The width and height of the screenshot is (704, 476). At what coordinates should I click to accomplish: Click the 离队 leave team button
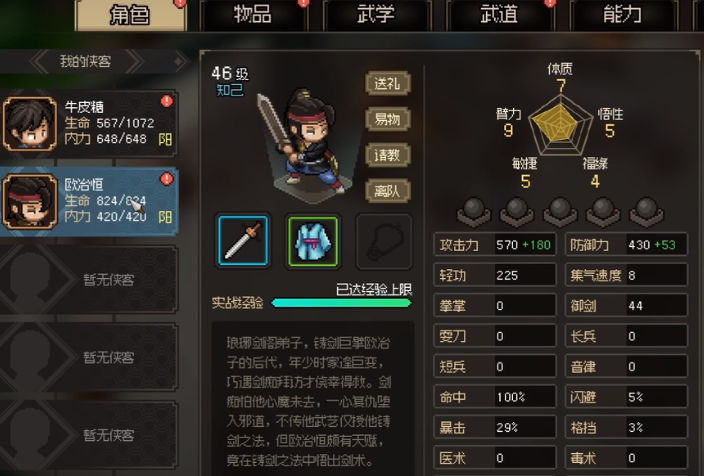(387, 191)
